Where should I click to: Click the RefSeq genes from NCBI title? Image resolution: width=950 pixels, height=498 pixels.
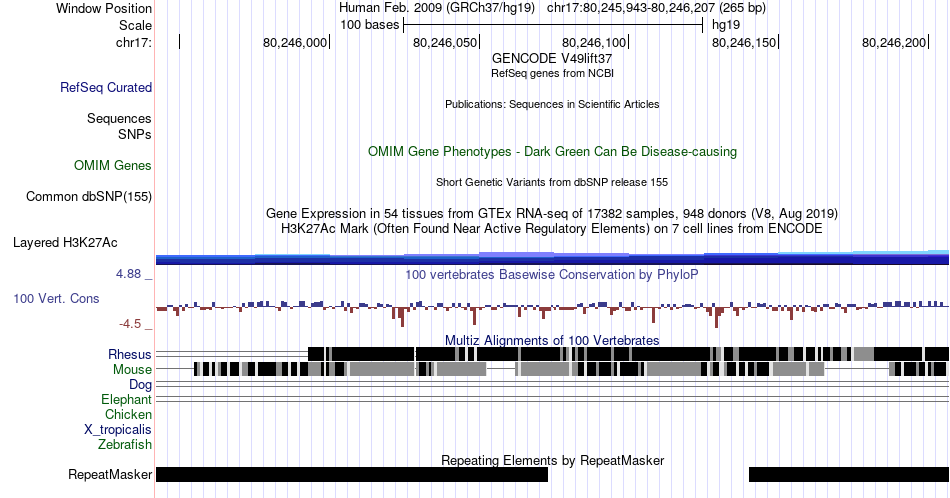pos(553,73)
